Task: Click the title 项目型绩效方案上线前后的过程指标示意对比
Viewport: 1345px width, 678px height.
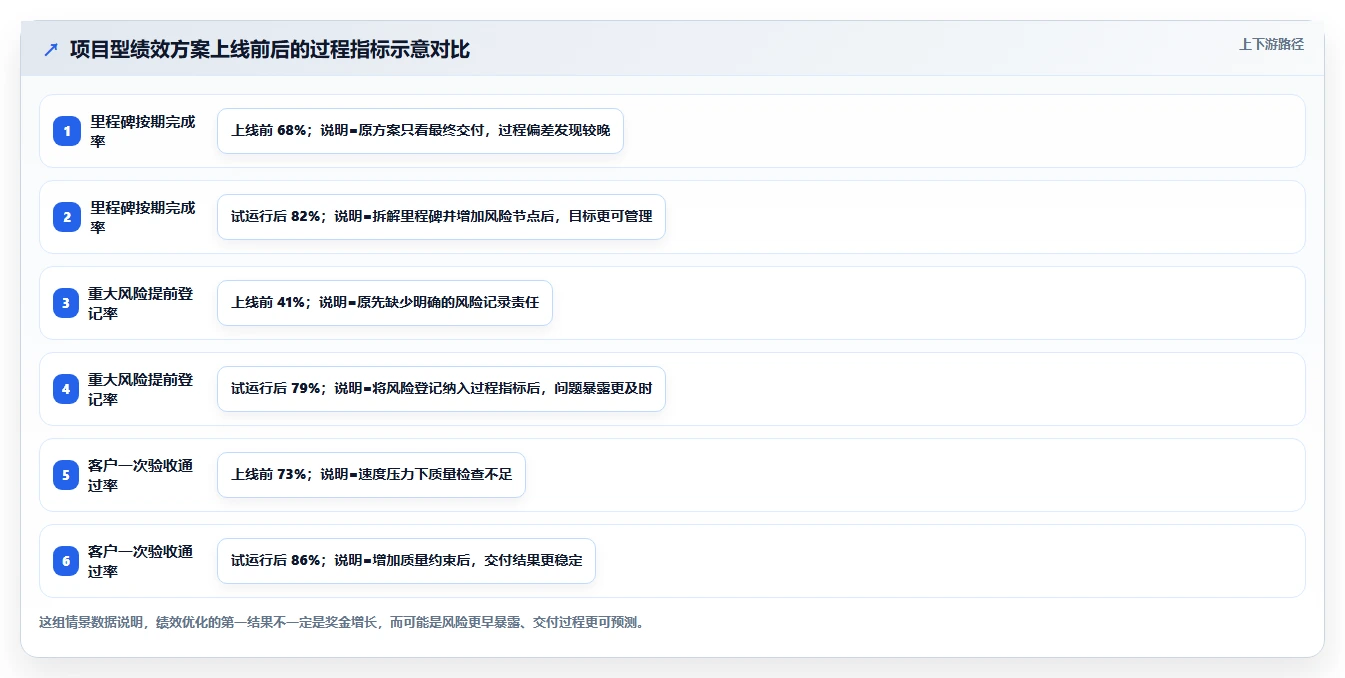Action: tap(270, 50)
